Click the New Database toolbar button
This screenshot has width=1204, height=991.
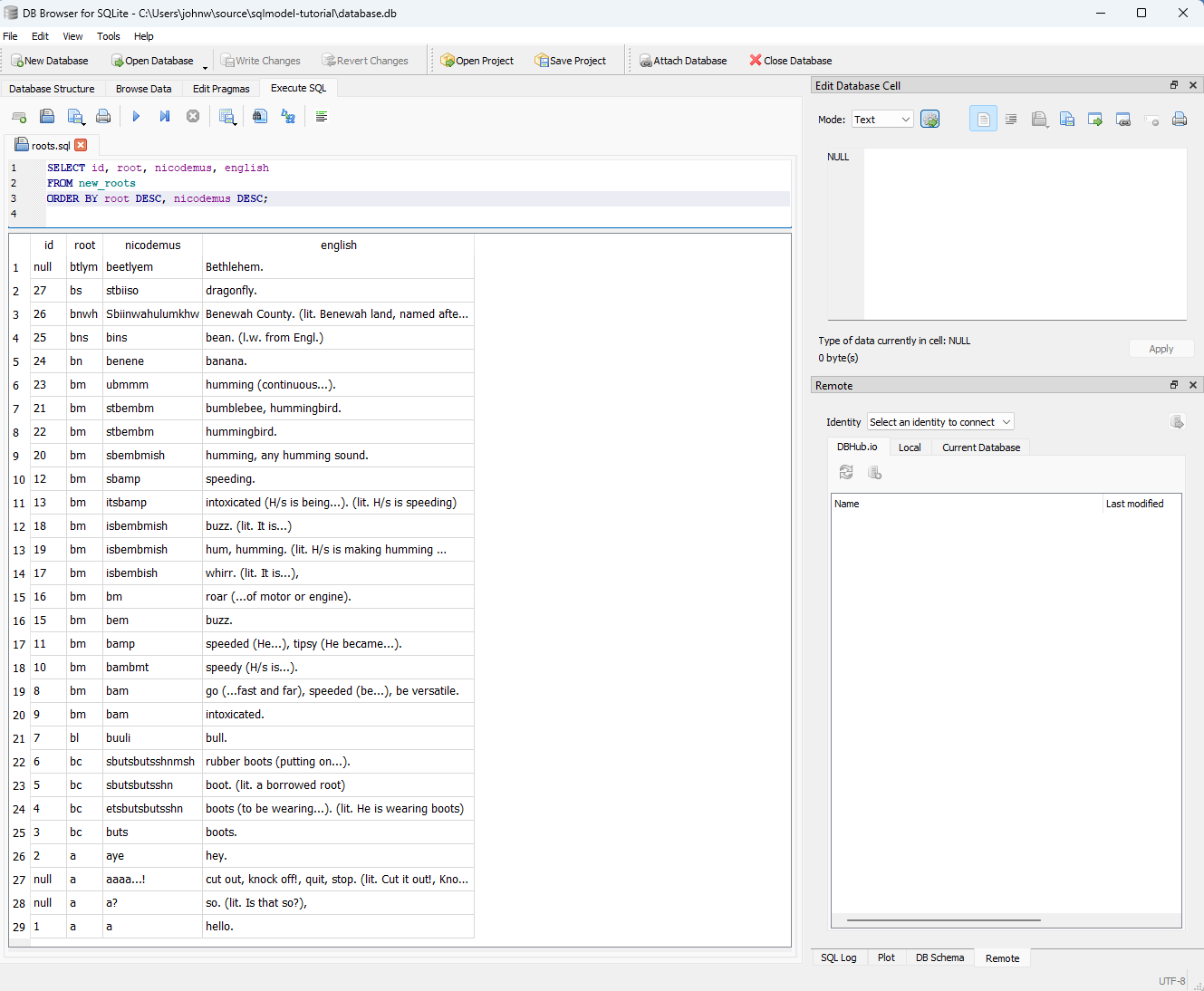click(x=50, y=61)
